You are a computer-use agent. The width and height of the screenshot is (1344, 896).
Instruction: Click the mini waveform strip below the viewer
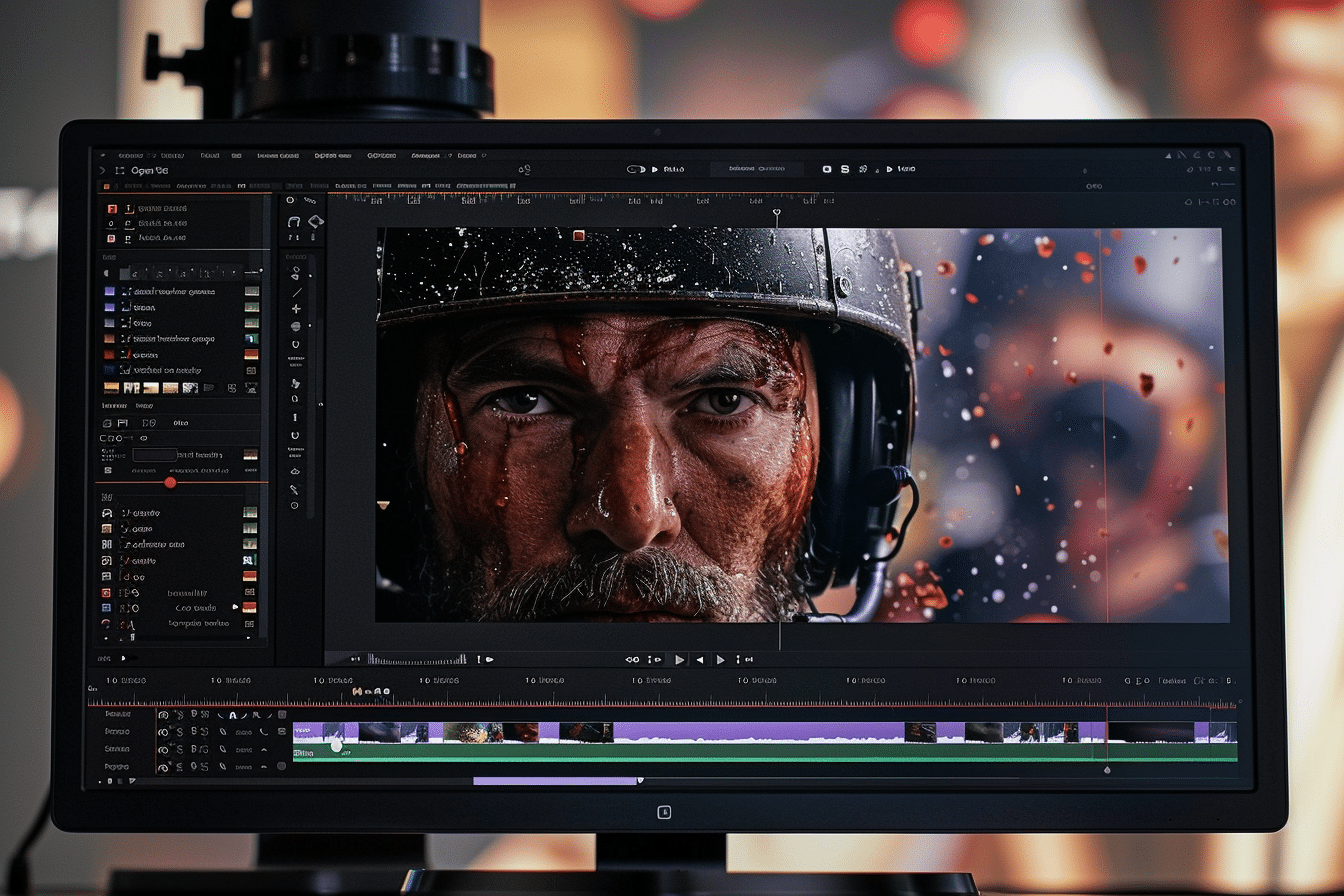(417, 659)
